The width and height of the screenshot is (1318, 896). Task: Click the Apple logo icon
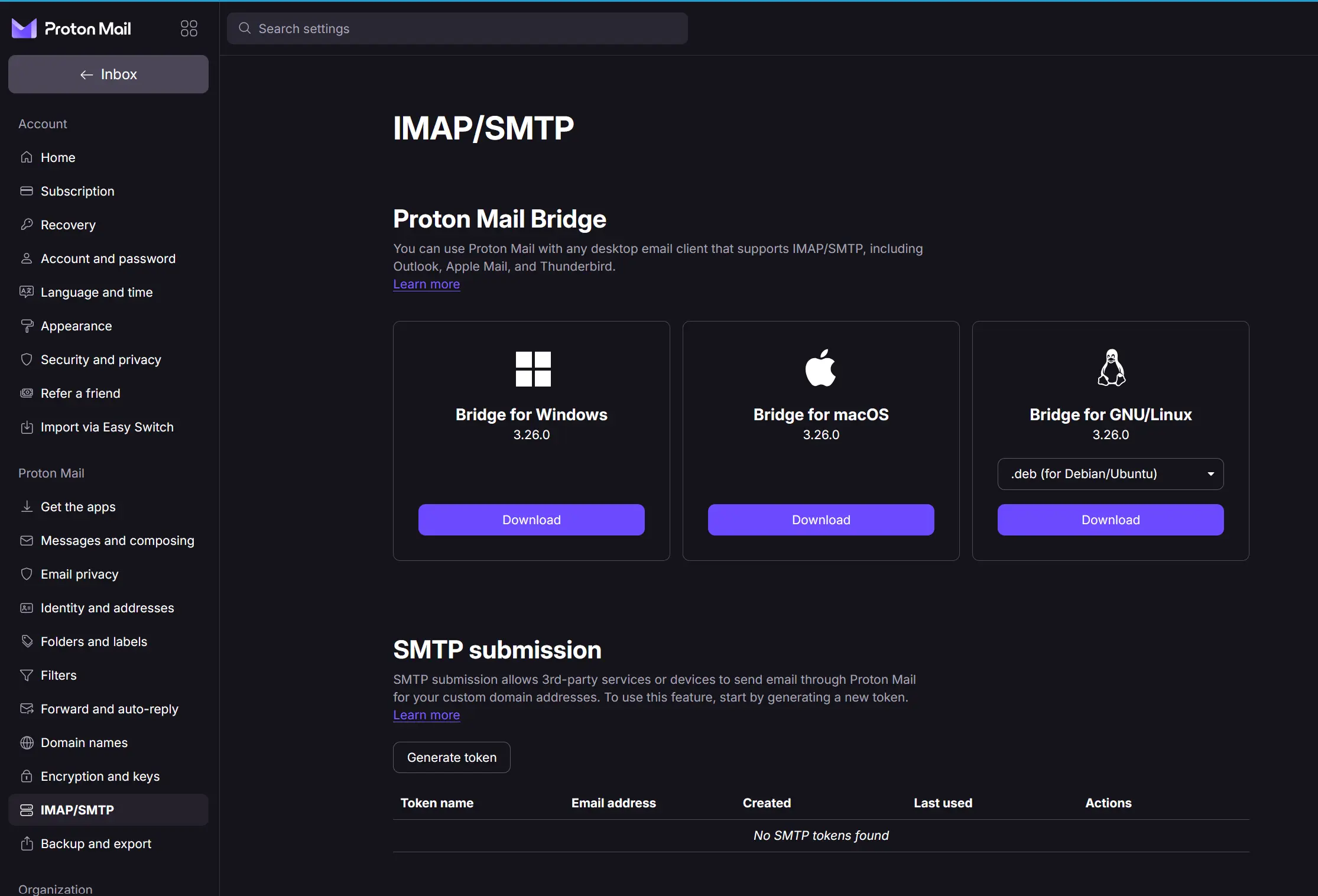pyautogui.click(x=821, y=368)
